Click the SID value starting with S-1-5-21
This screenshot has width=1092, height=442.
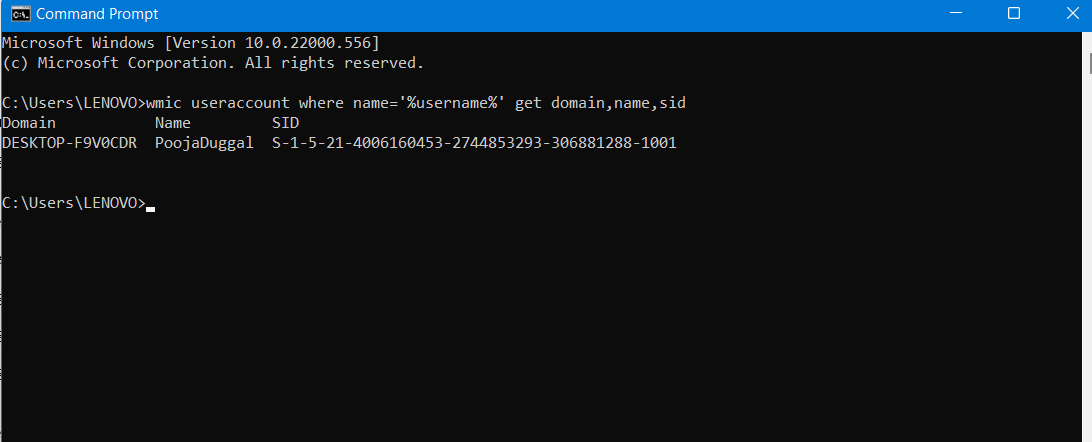(474, 143)
